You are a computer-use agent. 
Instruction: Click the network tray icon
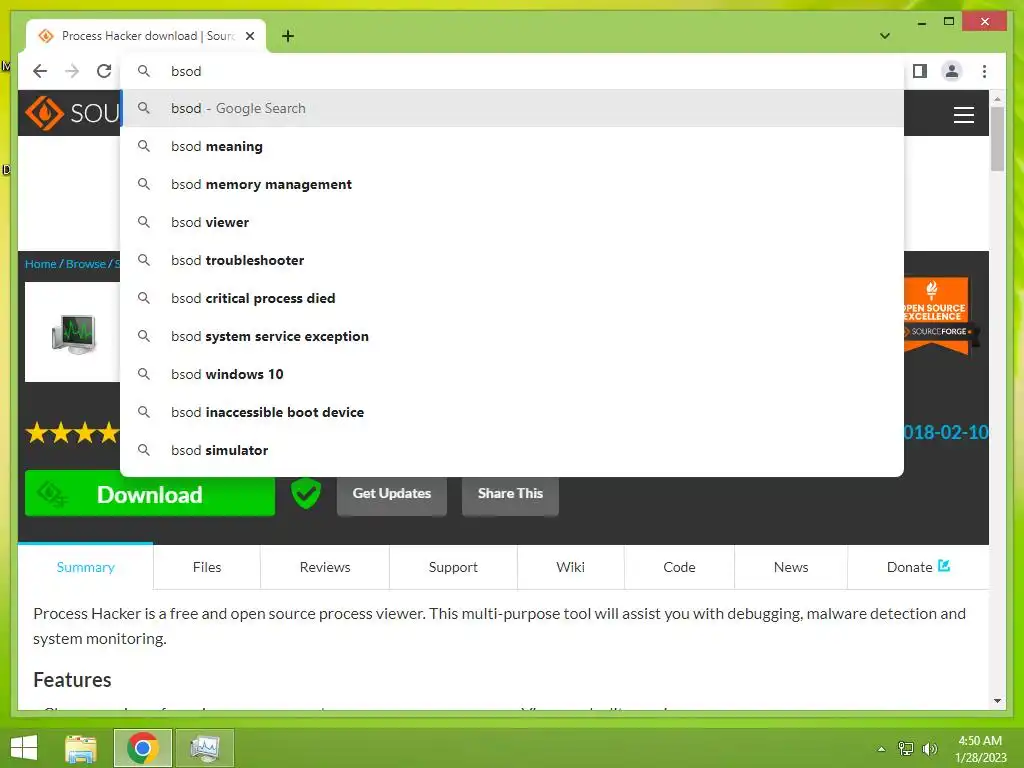(x=906, y=748)
